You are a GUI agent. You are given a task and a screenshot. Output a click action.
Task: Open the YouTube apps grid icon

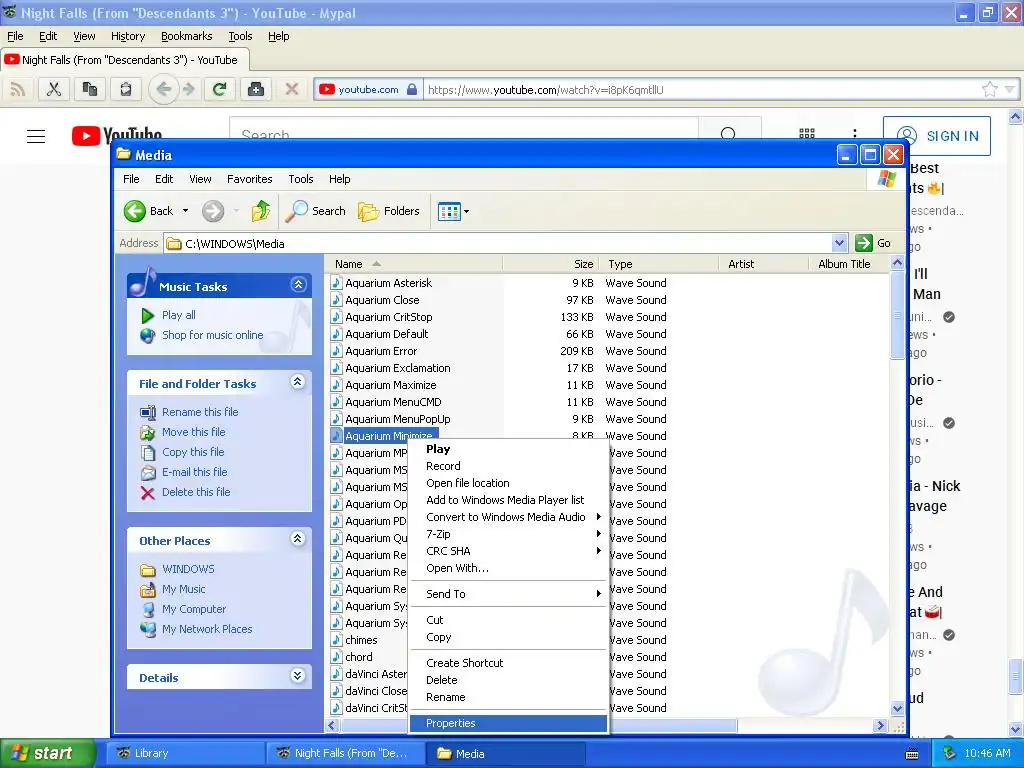point(807,134)
